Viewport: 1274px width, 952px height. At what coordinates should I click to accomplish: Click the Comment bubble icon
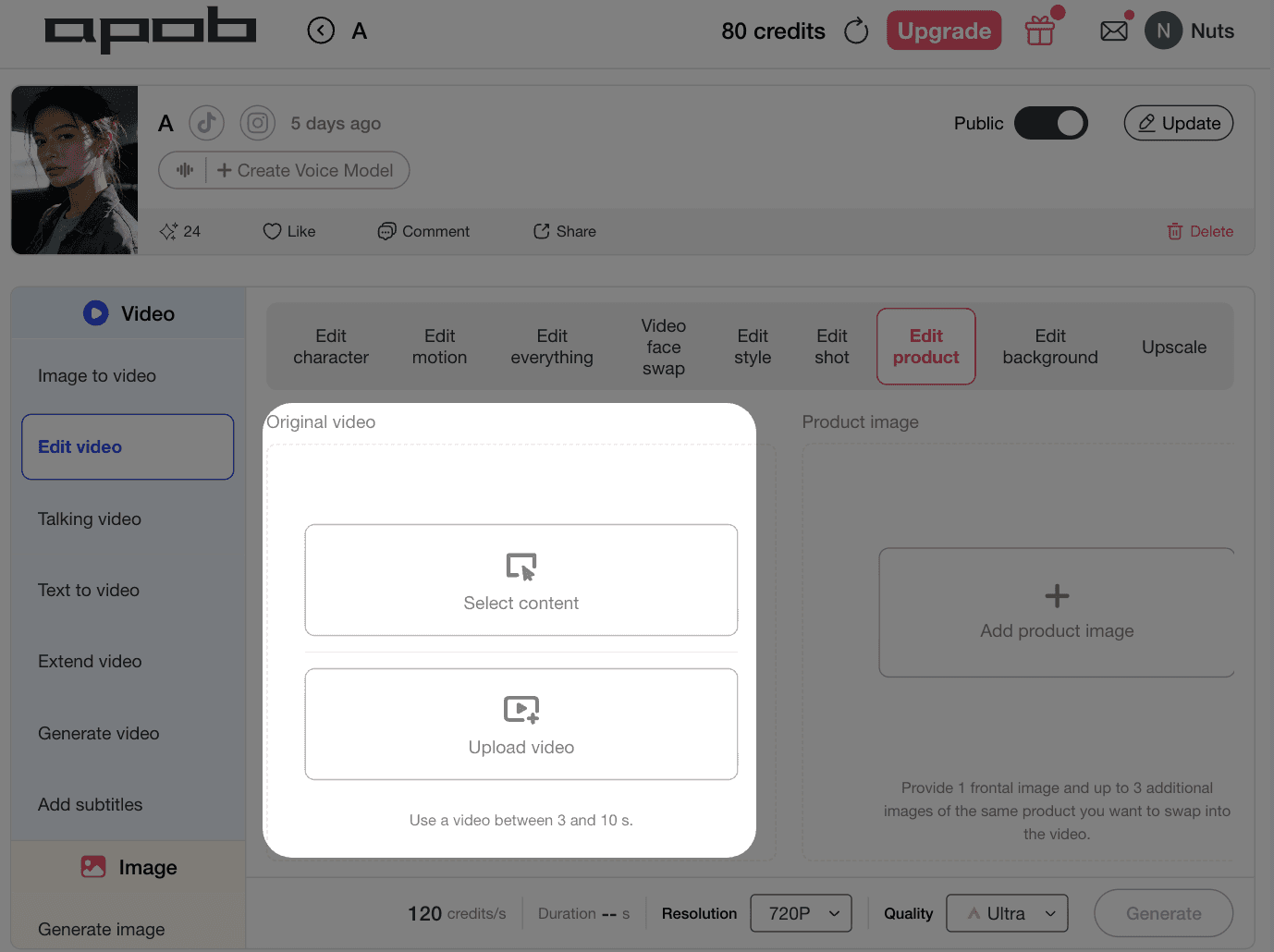pos(386,231)
